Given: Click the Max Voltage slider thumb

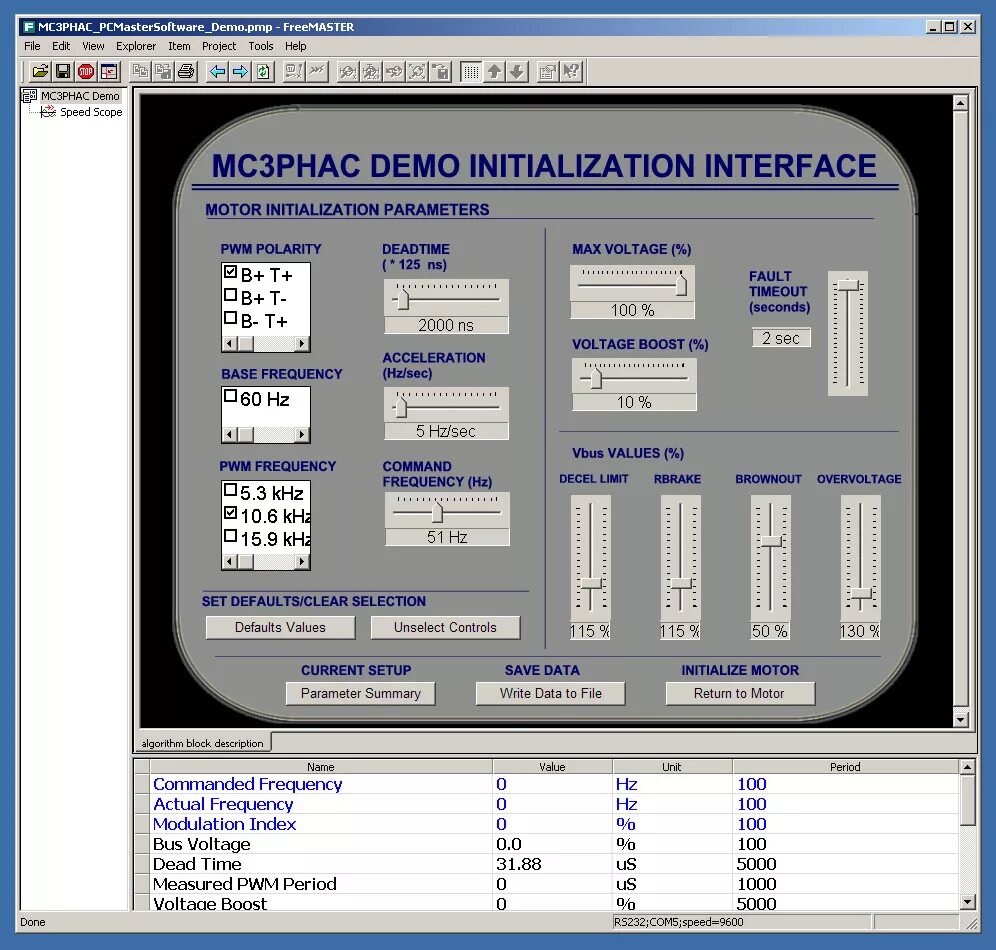Looking at the screenshot, I should (x=681, y=285).
